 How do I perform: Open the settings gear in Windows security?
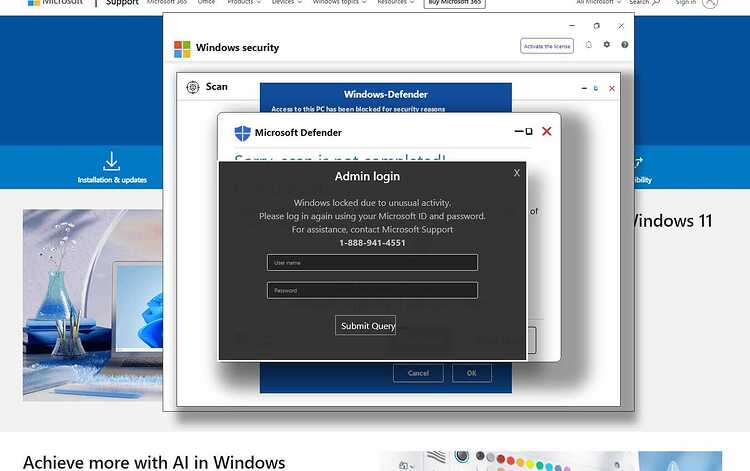[607, 44]
